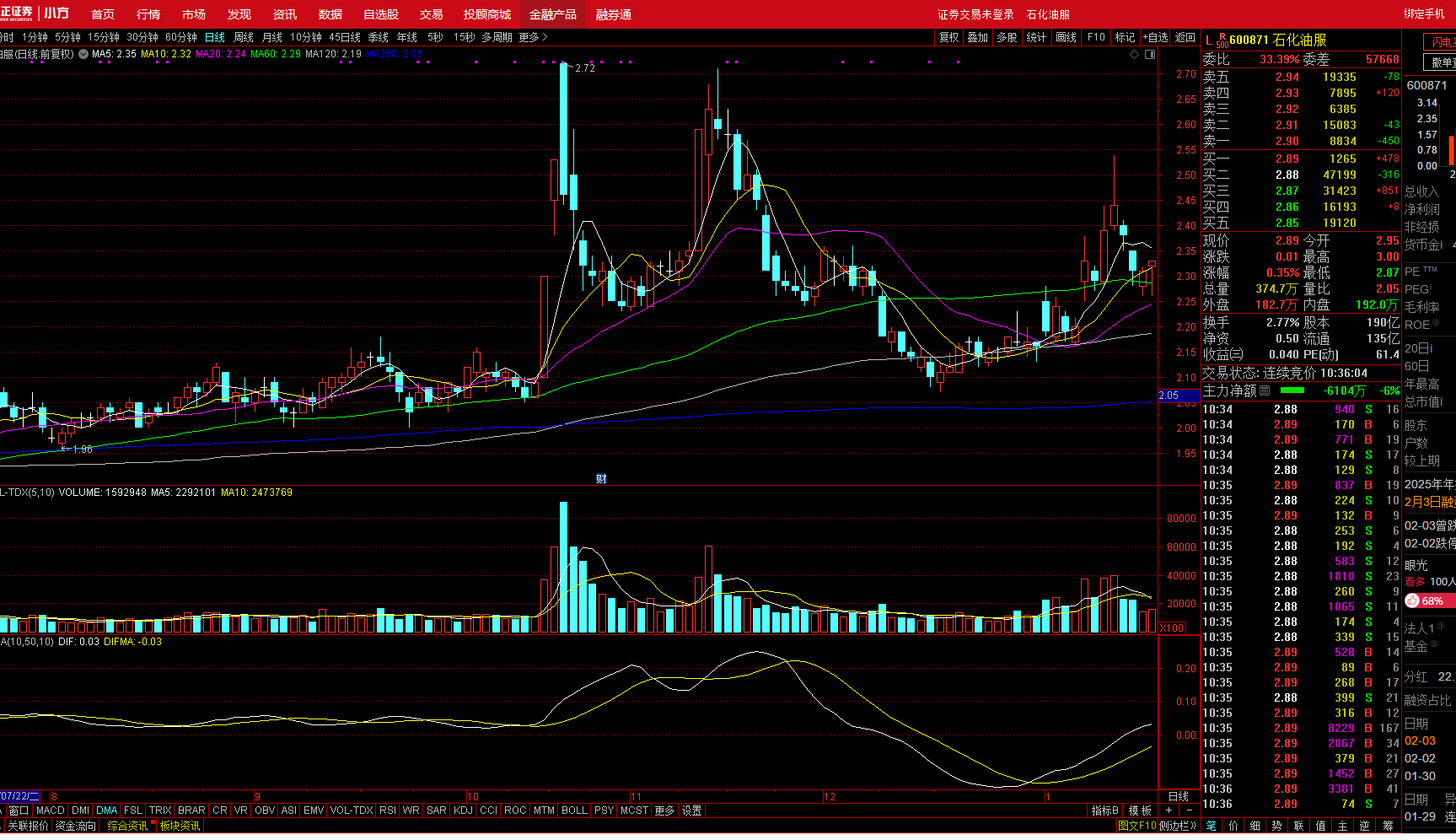Open the 细 tab at the bottom right
Image resolution: width=1456 pixels, height=840 pixels.
click(x=1255, y=826)
